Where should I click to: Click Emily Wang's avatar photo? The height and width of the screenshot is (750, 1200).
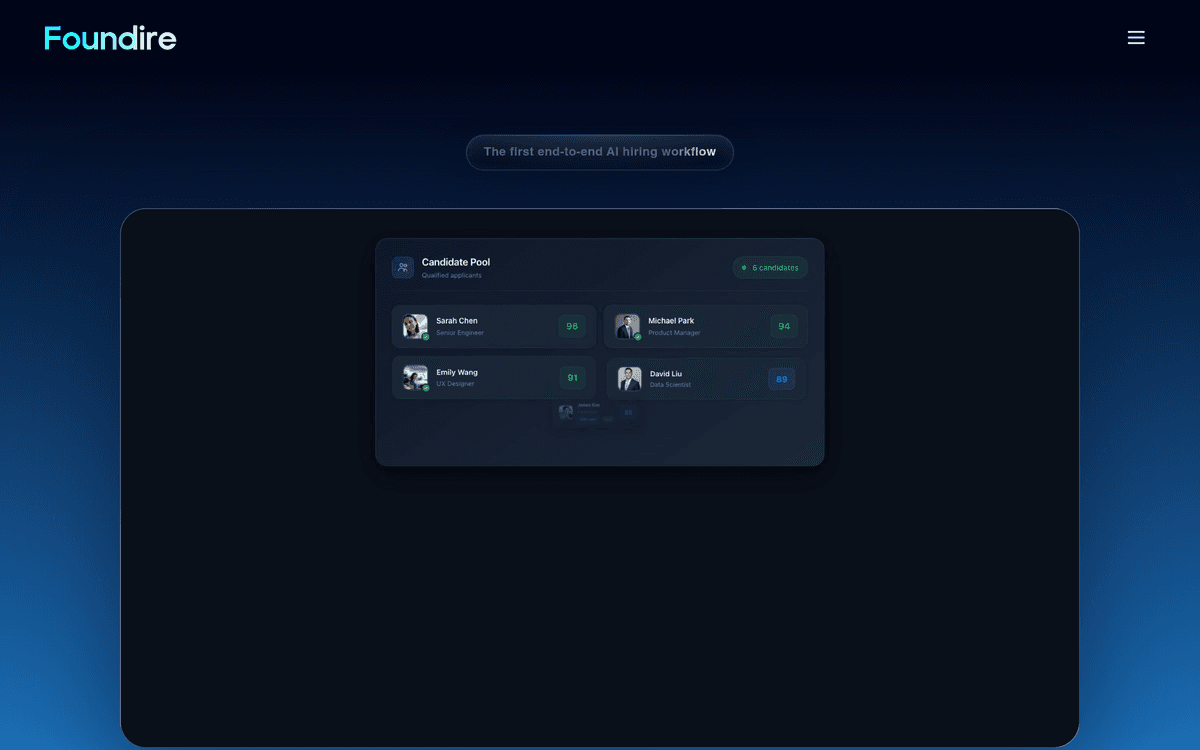pos(415,377)
